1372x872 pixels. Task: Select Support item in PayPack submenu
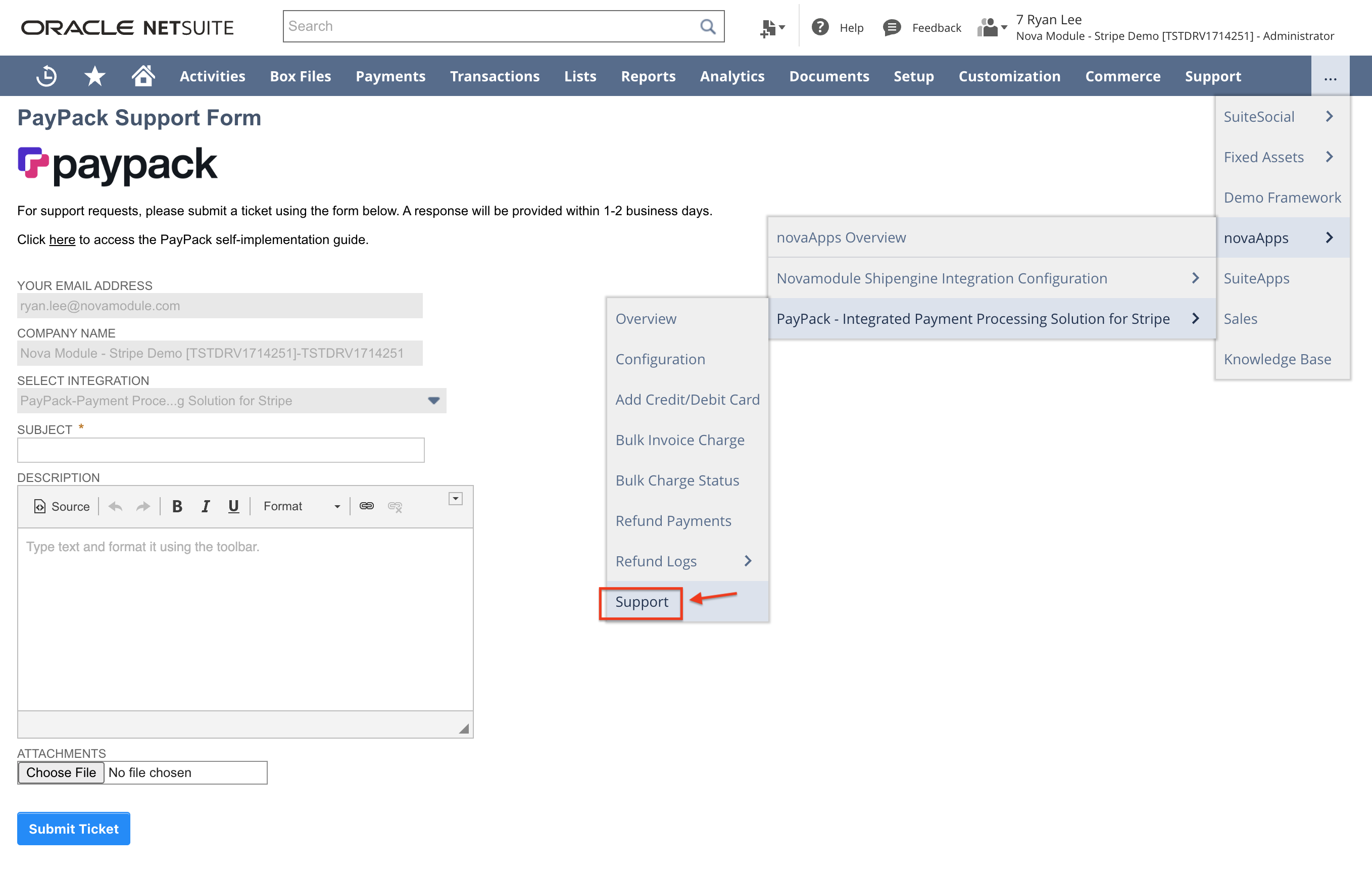pos(687,602)
